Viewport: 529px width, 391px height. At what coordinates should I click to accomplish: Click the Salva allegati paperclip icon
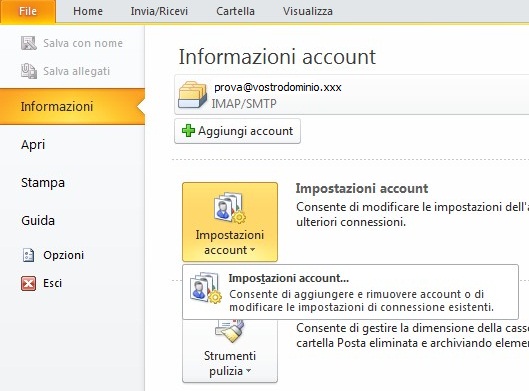point(29,71)
